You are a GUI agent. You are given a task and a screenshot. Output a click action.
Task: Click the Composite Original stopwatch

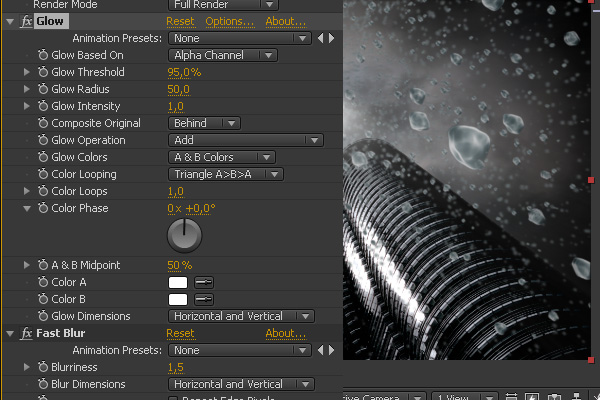43,123
